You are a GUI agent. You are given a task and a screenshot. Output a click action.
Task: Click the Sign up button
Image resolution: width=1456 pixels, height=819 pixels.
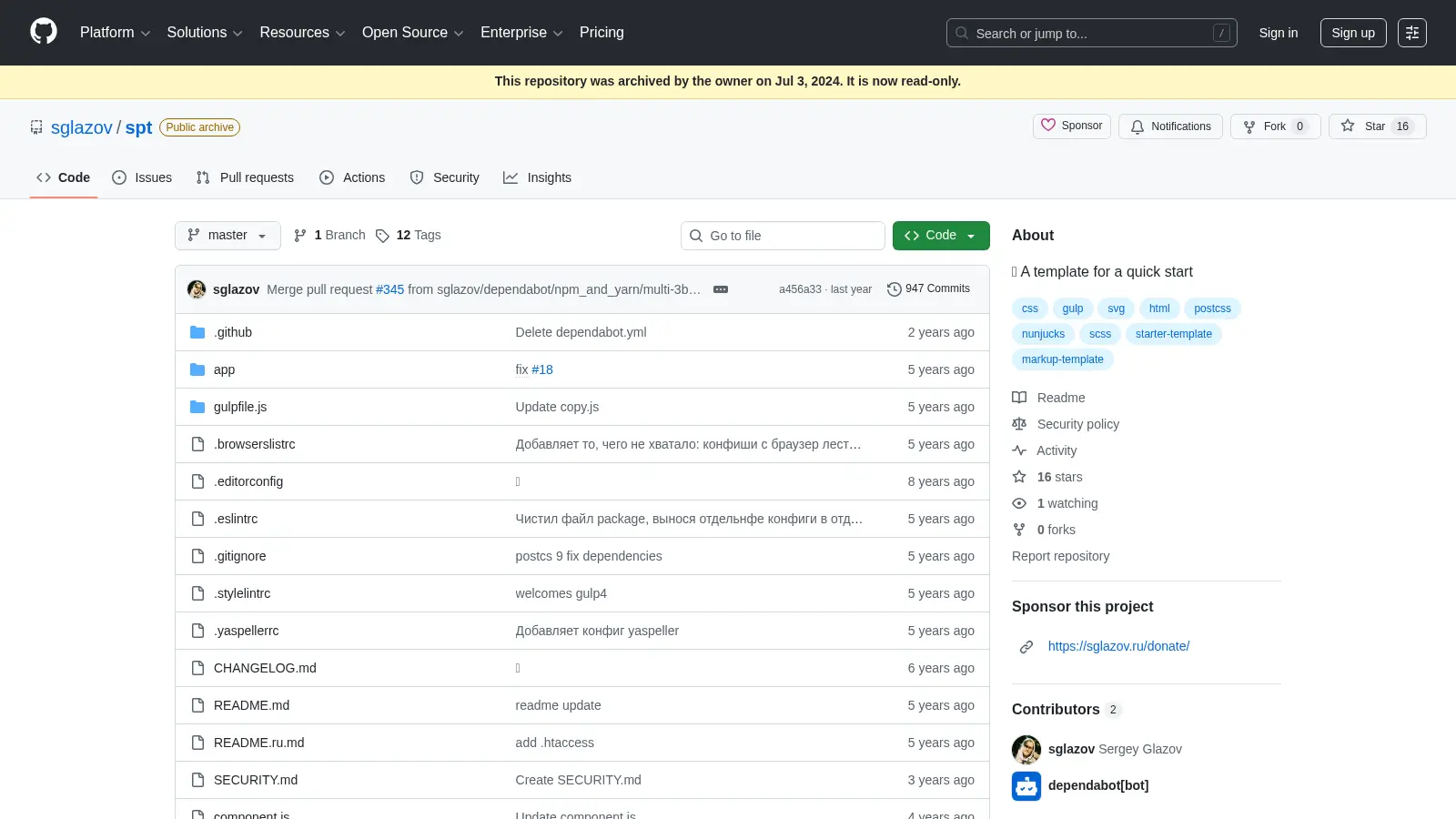1353,33
